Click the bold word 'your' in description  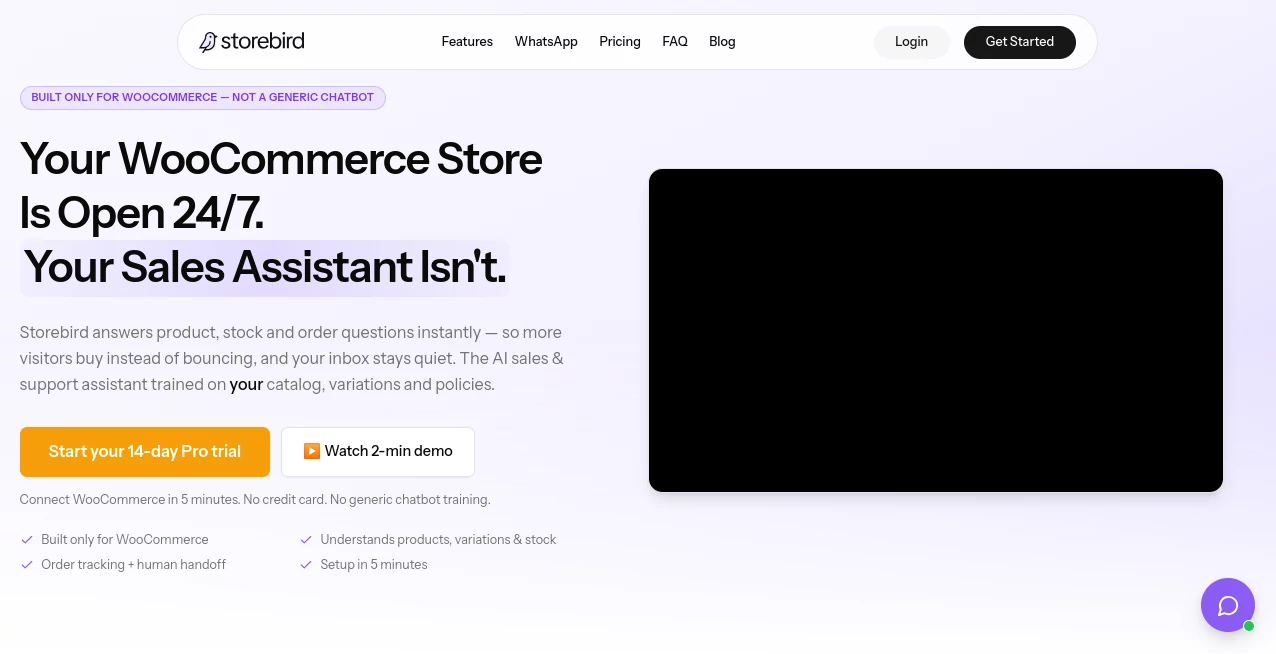pyautogui.click(x=246, y=384)
